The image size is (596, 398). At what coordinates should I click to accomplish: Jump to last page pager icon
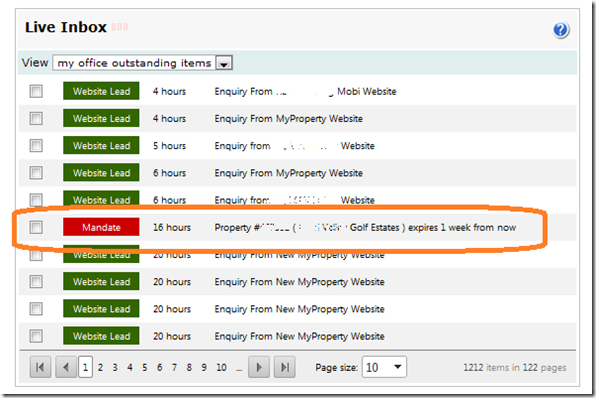coord(285,367)
